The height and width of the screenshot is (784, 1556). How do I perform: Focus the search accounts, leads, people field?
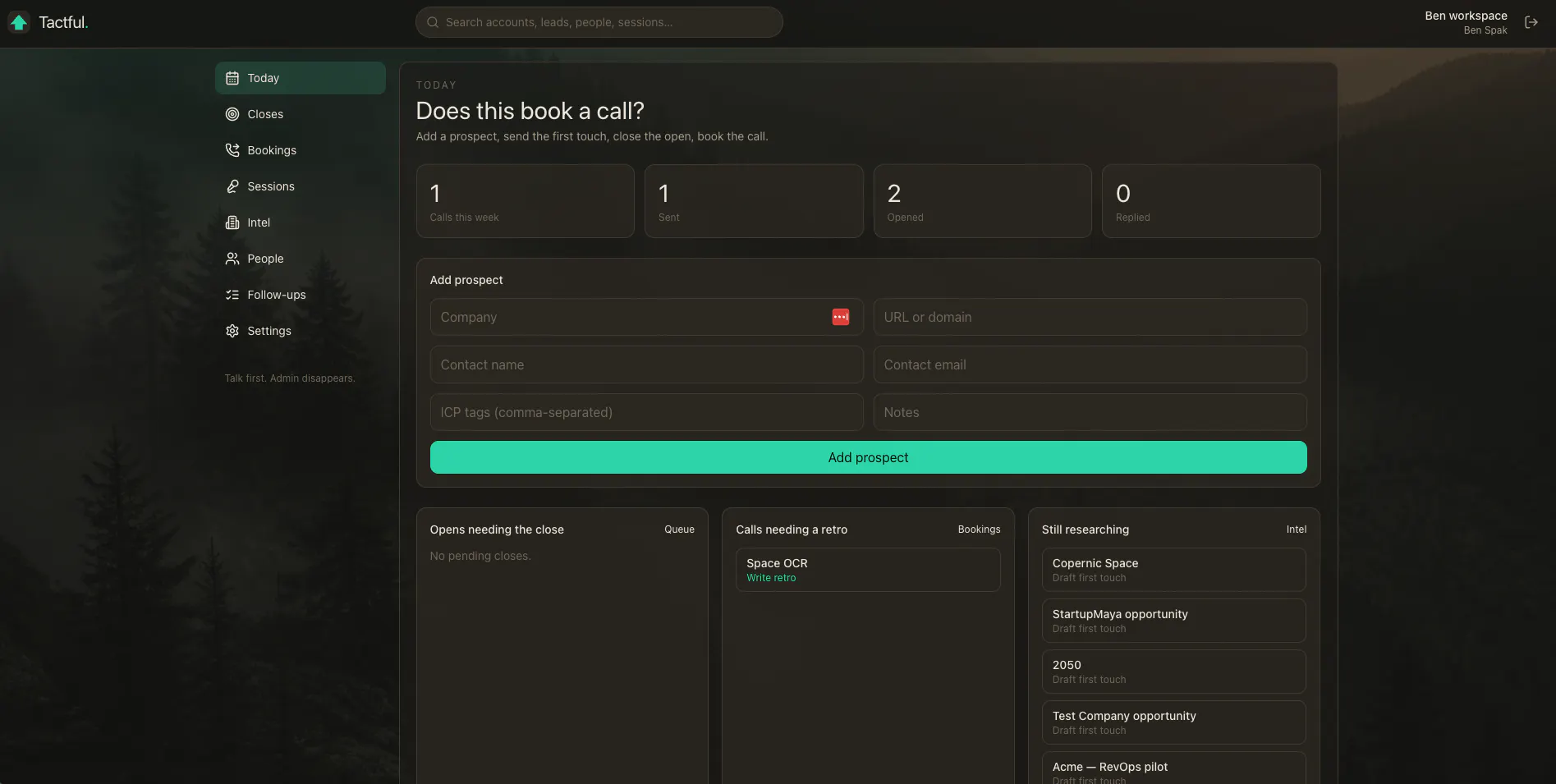click(599, 22)
